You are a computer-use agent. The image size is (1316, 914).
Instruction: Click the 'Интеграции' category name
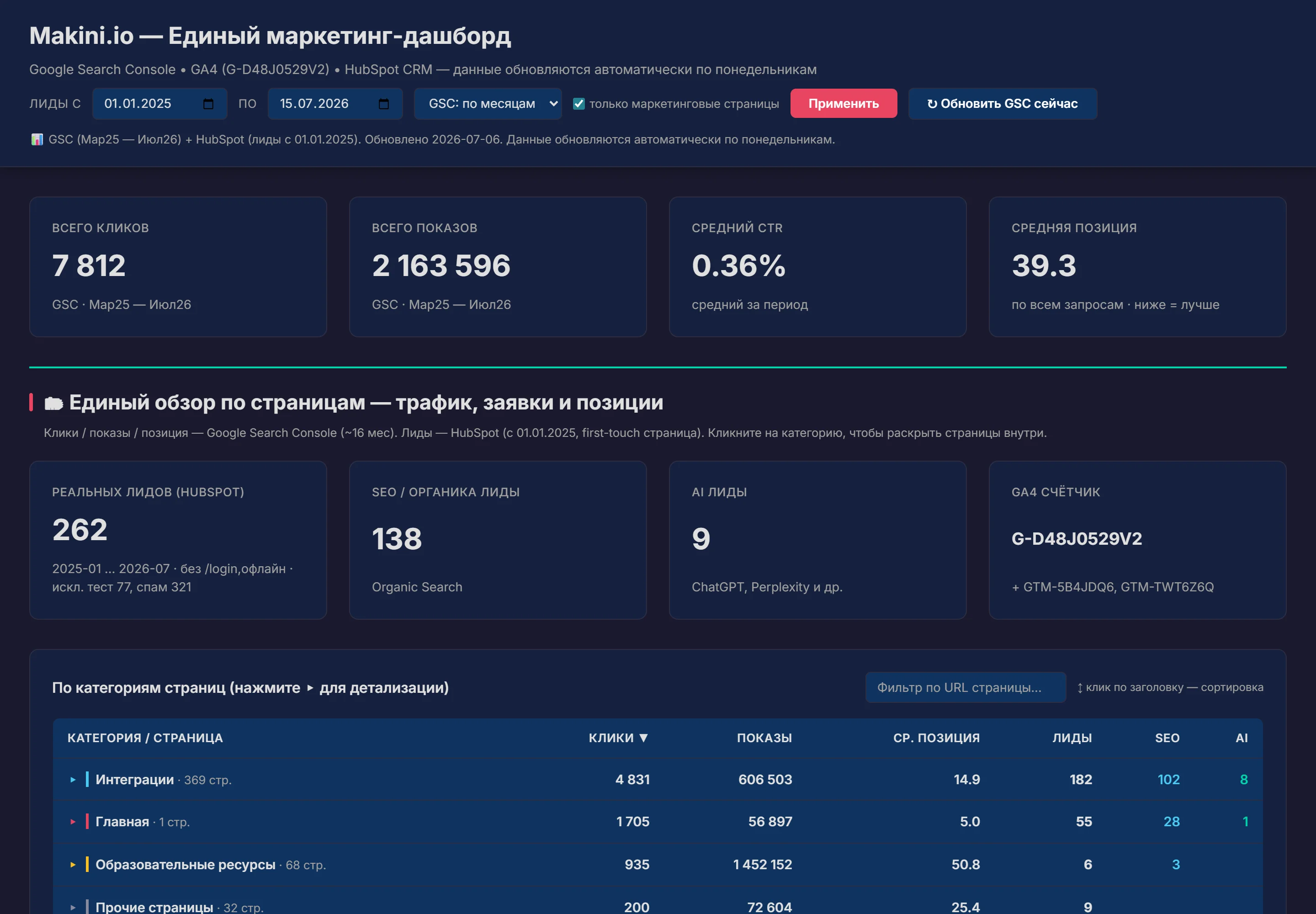pyautogui.click(x=135, y=780)
